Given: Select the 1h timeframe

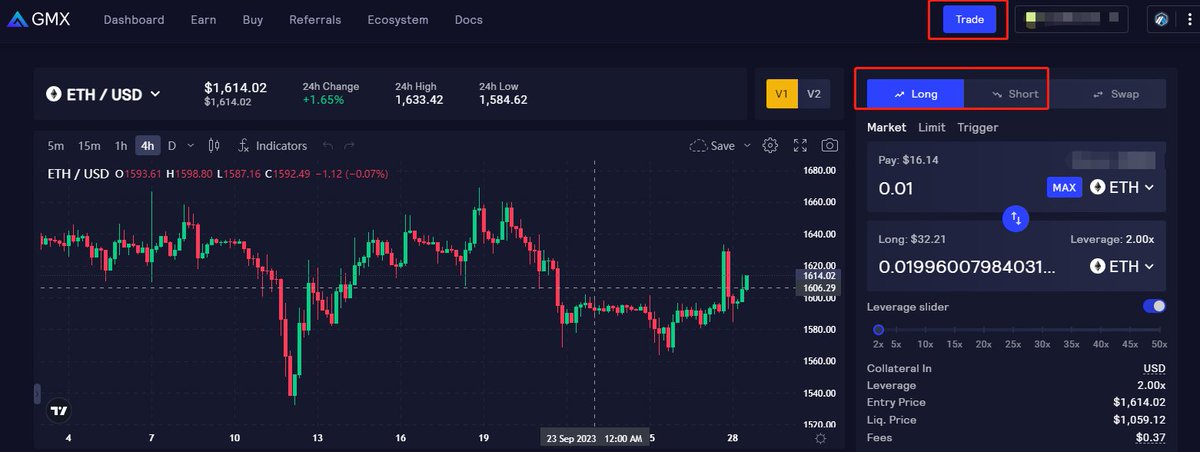Looking at the screenshot, I should [x=121, y=146].
